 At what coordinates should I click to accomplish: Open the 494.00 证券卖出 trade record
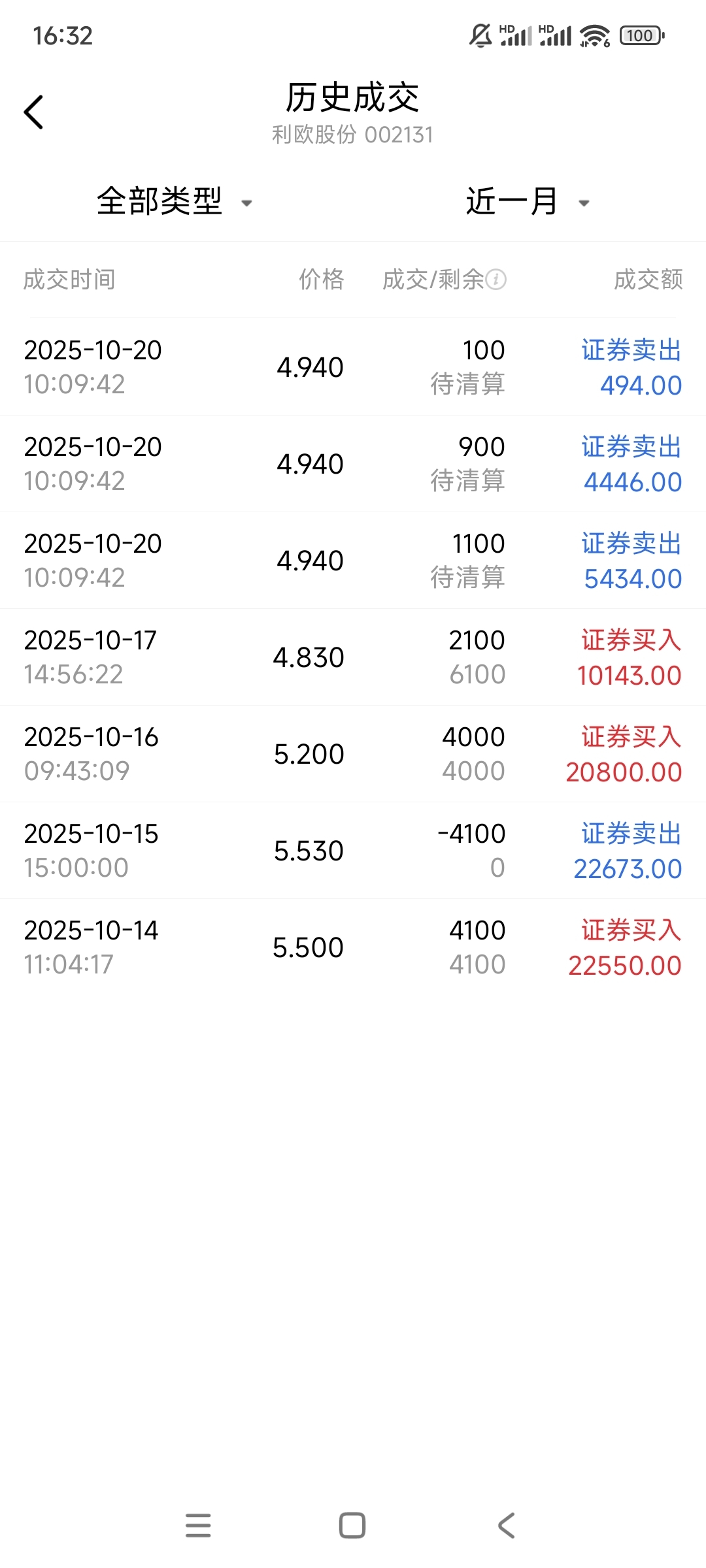coord(353,367)
